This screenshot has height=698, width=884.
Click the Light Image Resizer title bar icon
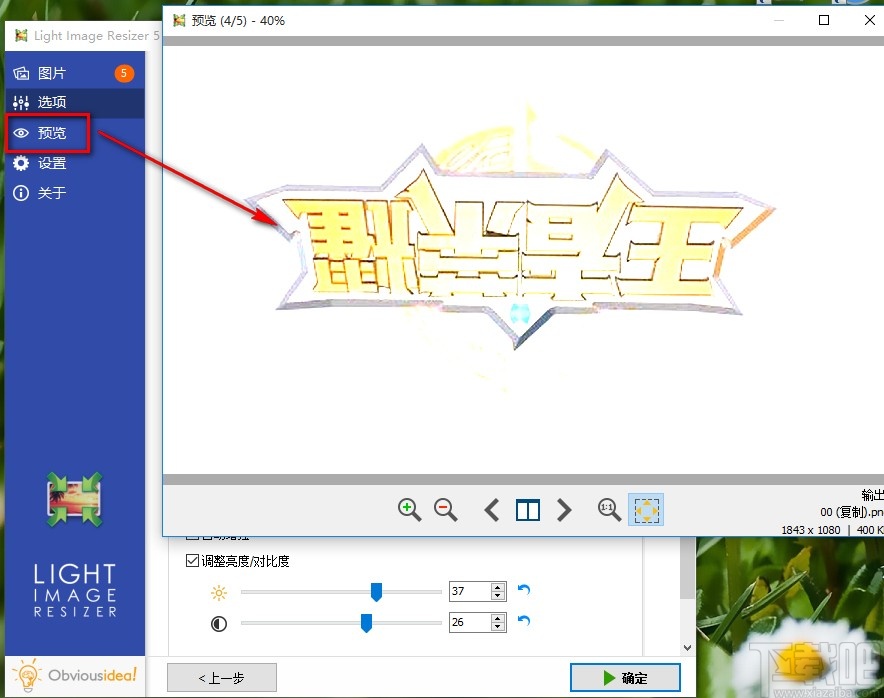[x=21, y=36]
